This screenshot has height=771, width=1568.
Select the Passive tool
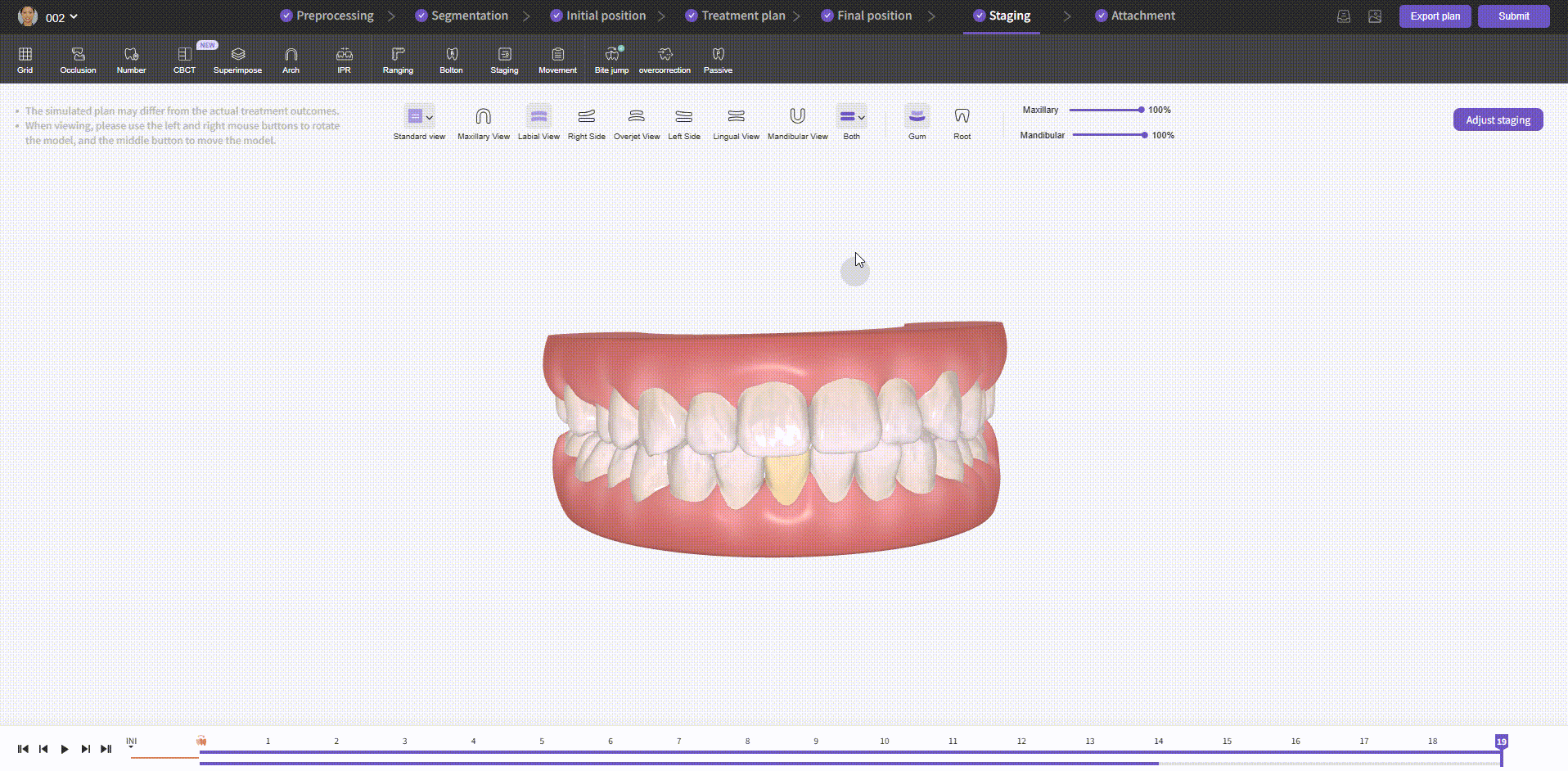click(x=718, y=61)
